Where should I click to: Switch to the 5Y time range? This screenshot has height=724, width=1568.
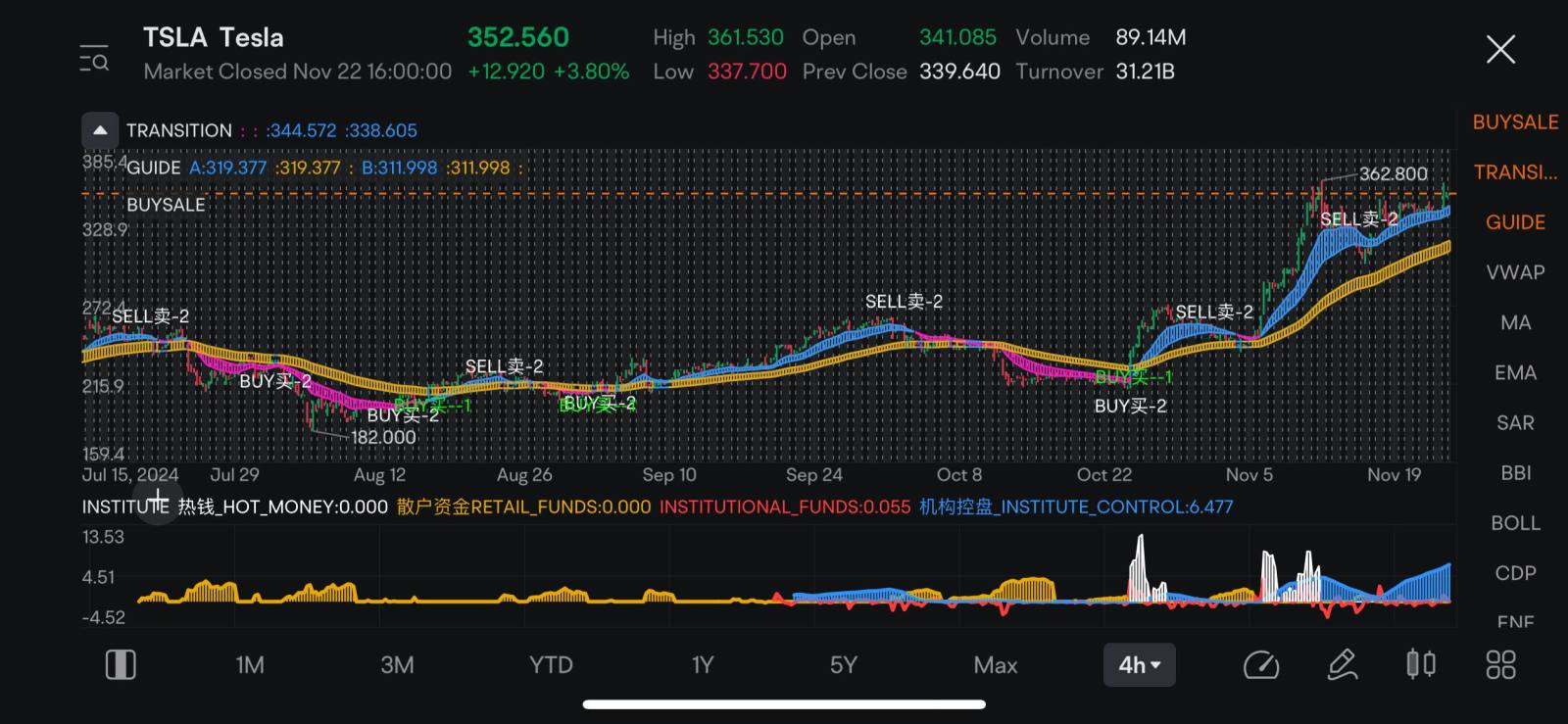tap(843, 665)
